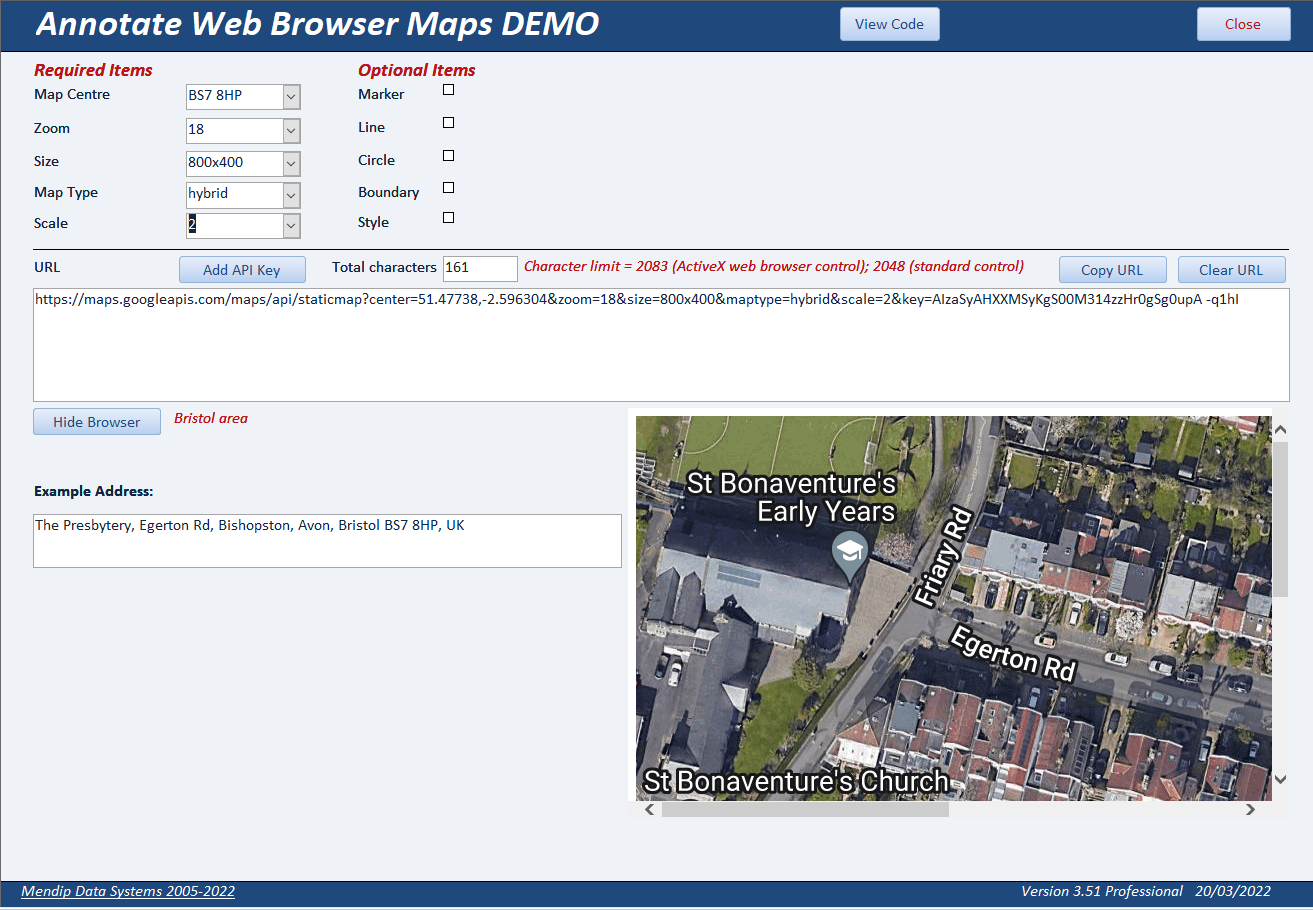Viewport: 1313px width, 910px height.
Task: Clear the URL with Clear URL button
Action: pyautogui.click(x=1231, y=270)
